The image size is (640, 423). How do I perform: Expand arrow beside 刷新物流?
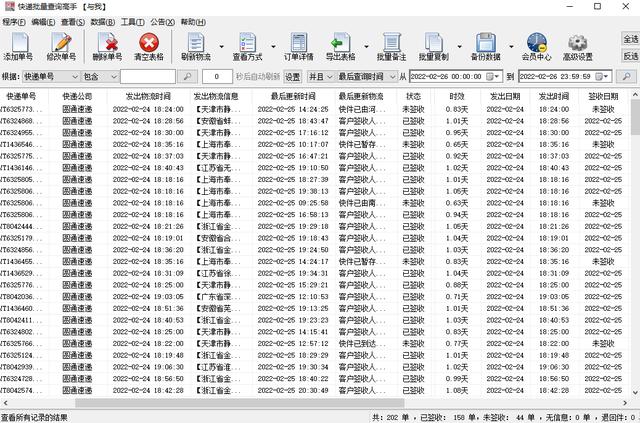pyautogui.click(x=222, y=47)
